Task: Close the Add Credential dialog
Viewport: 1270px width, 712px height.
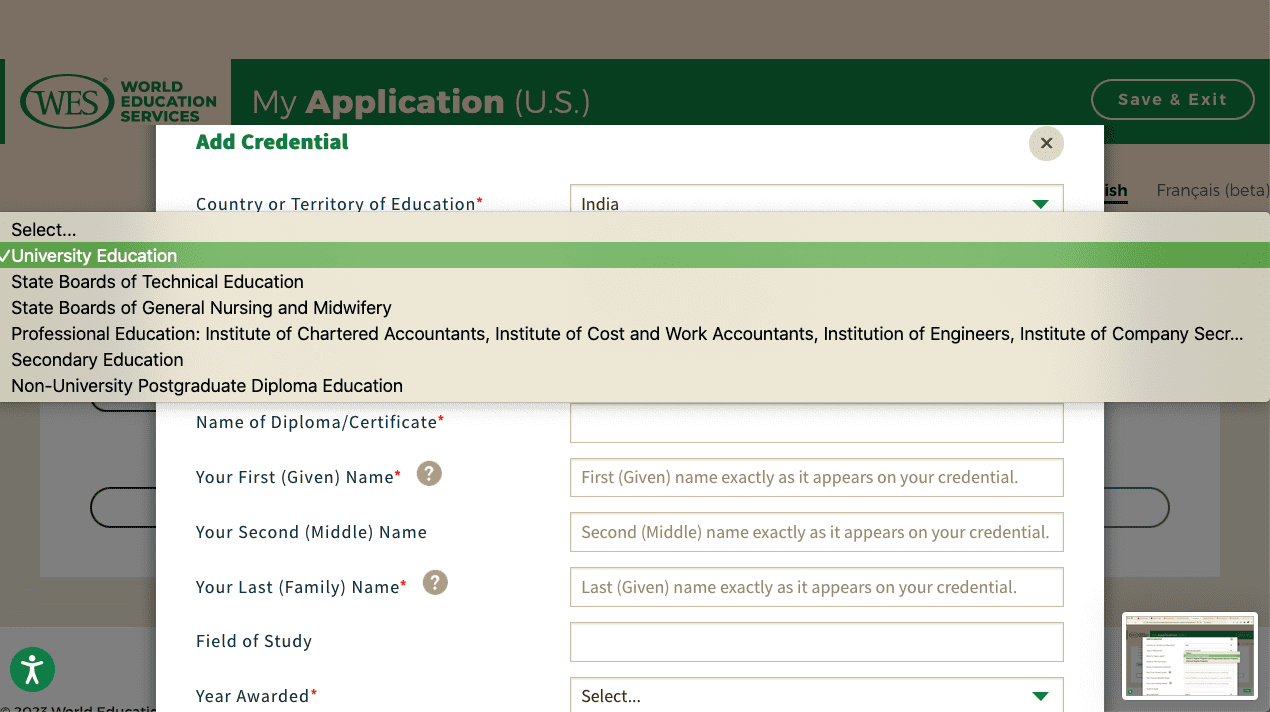Action: [x=1046, y=143]
